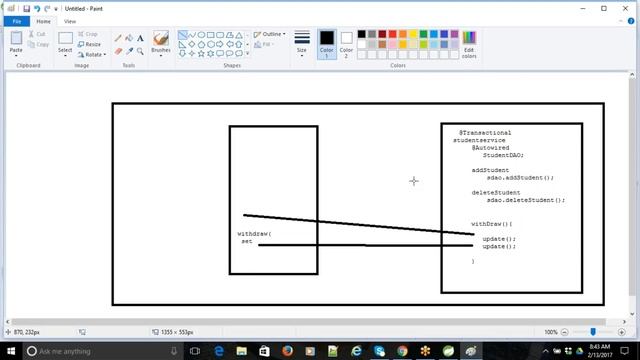Open the Select options dropdown arrow
The image size is (640, 360).
click(x=65, y=56)
